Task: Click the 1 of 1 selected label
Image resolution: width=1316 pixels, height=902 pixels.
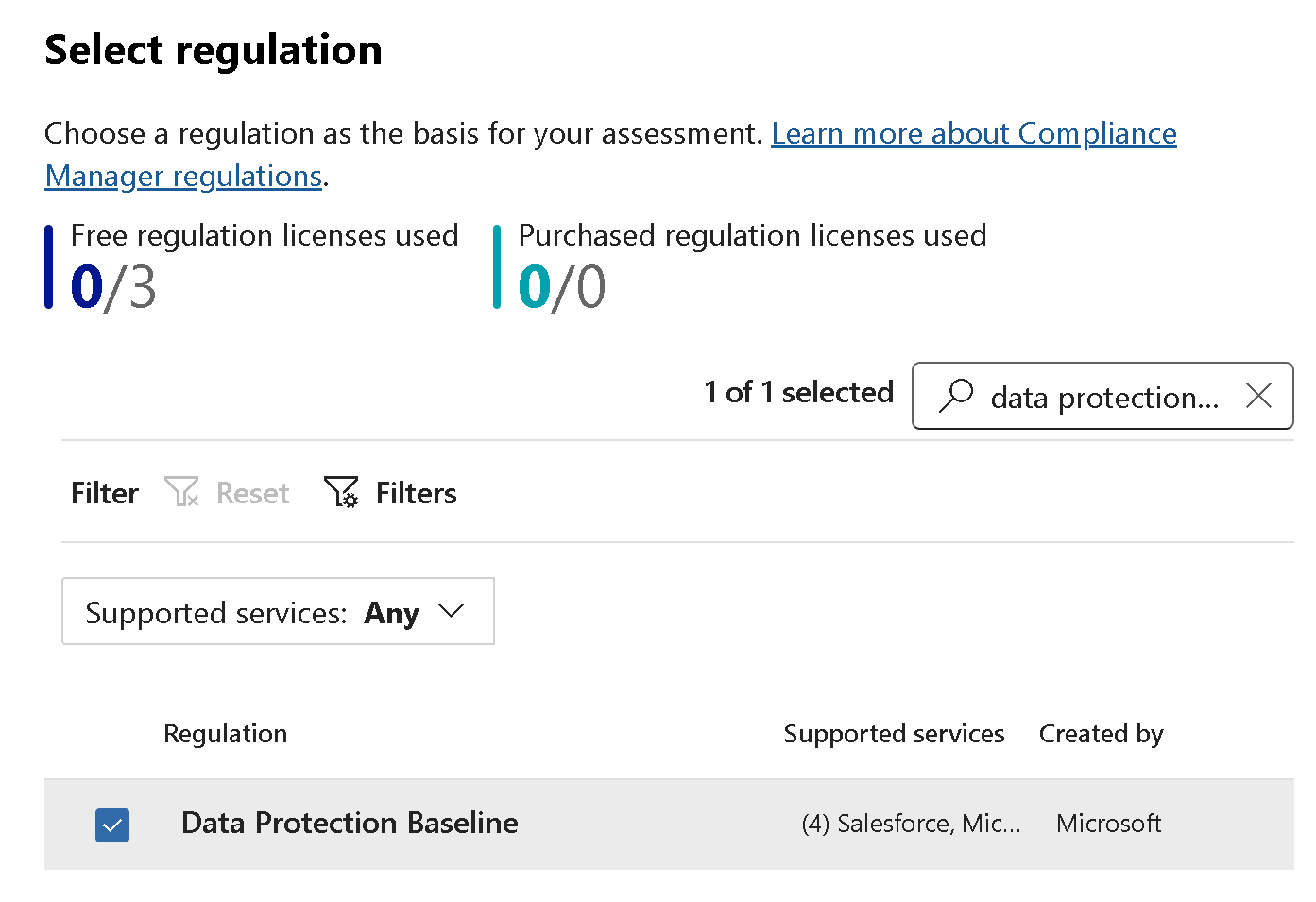Action: point(798,392)
